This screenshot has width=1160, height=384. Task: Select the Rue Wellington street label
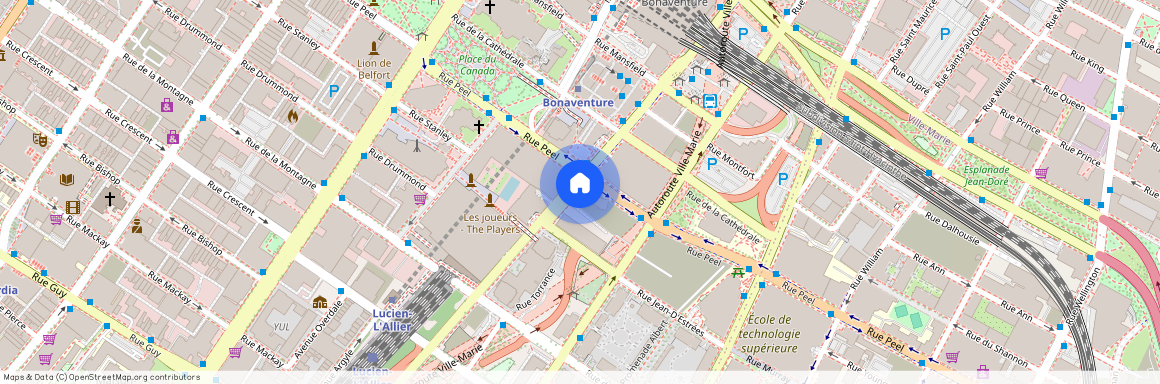tap(1083, 296)
